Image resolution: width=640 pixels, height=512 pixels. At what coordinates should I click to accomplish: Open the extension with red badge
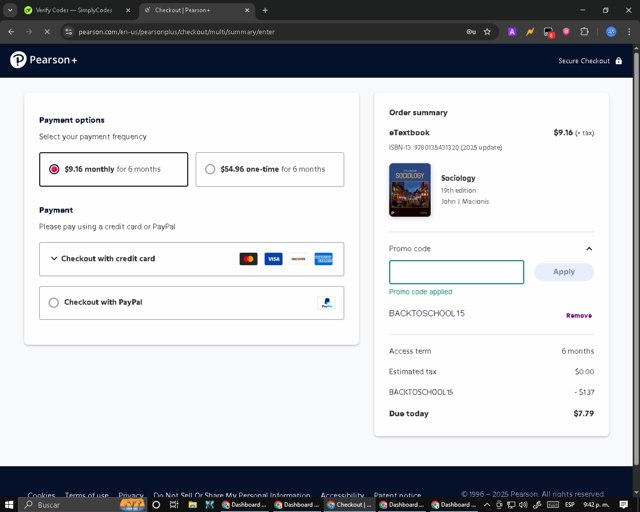pos(549,32)
